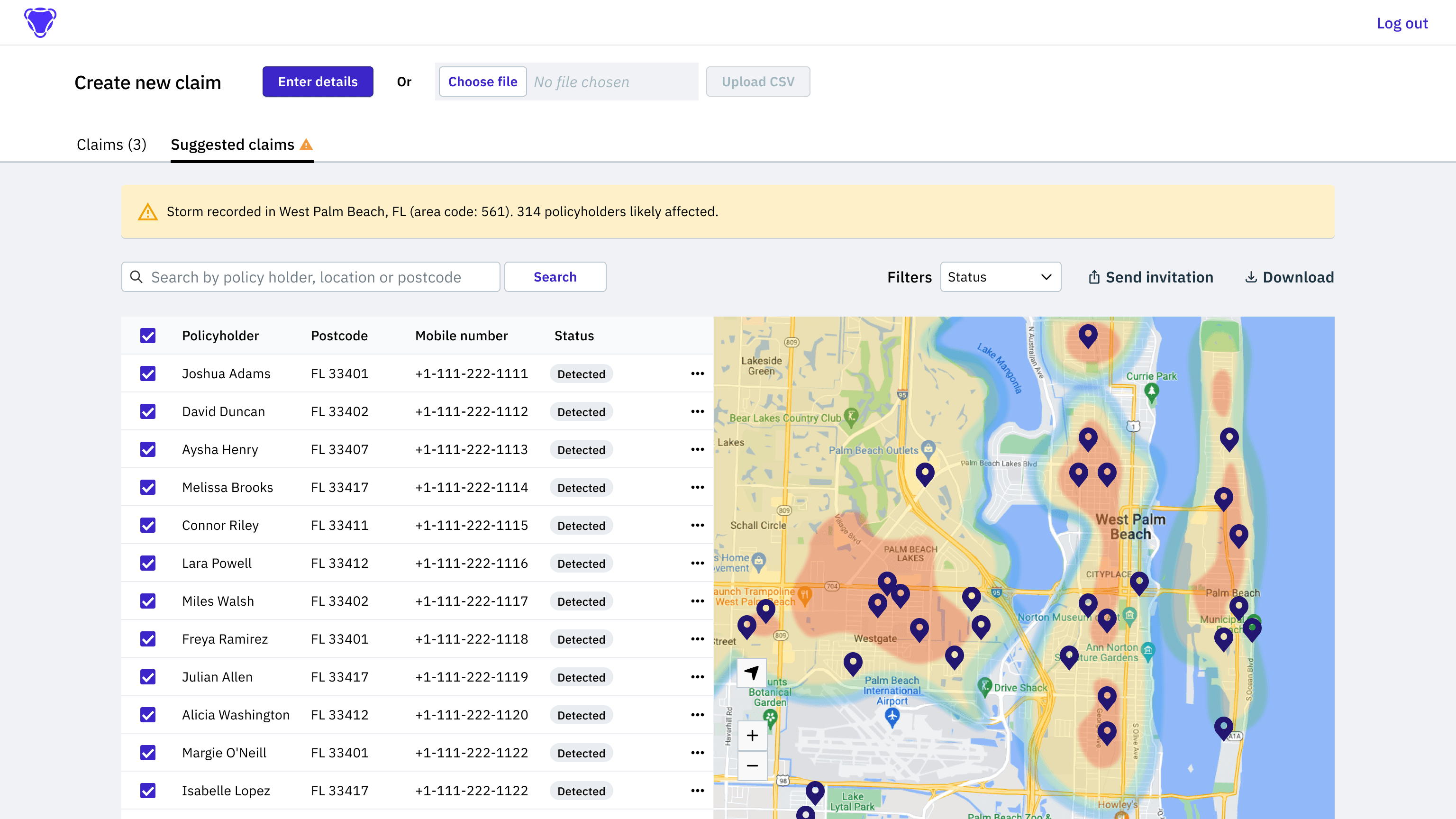Open more options for Lara Powell row

698,563
